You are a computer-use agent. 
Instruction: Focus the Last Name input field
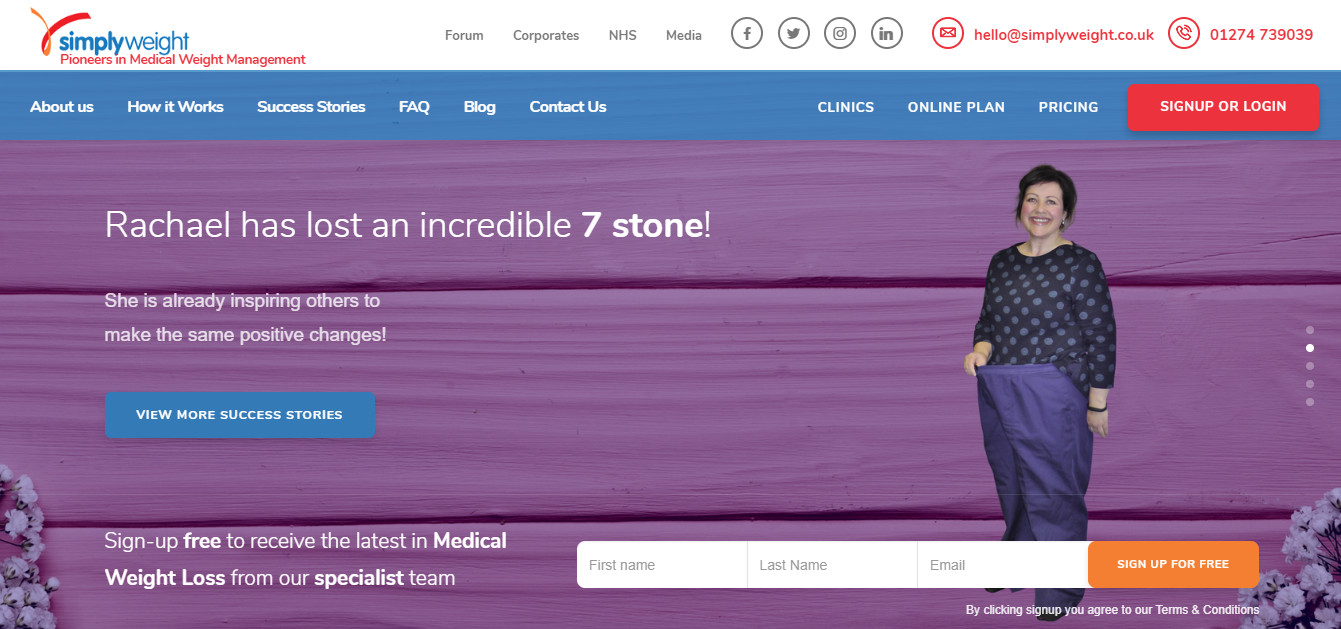tap(832, 565)
